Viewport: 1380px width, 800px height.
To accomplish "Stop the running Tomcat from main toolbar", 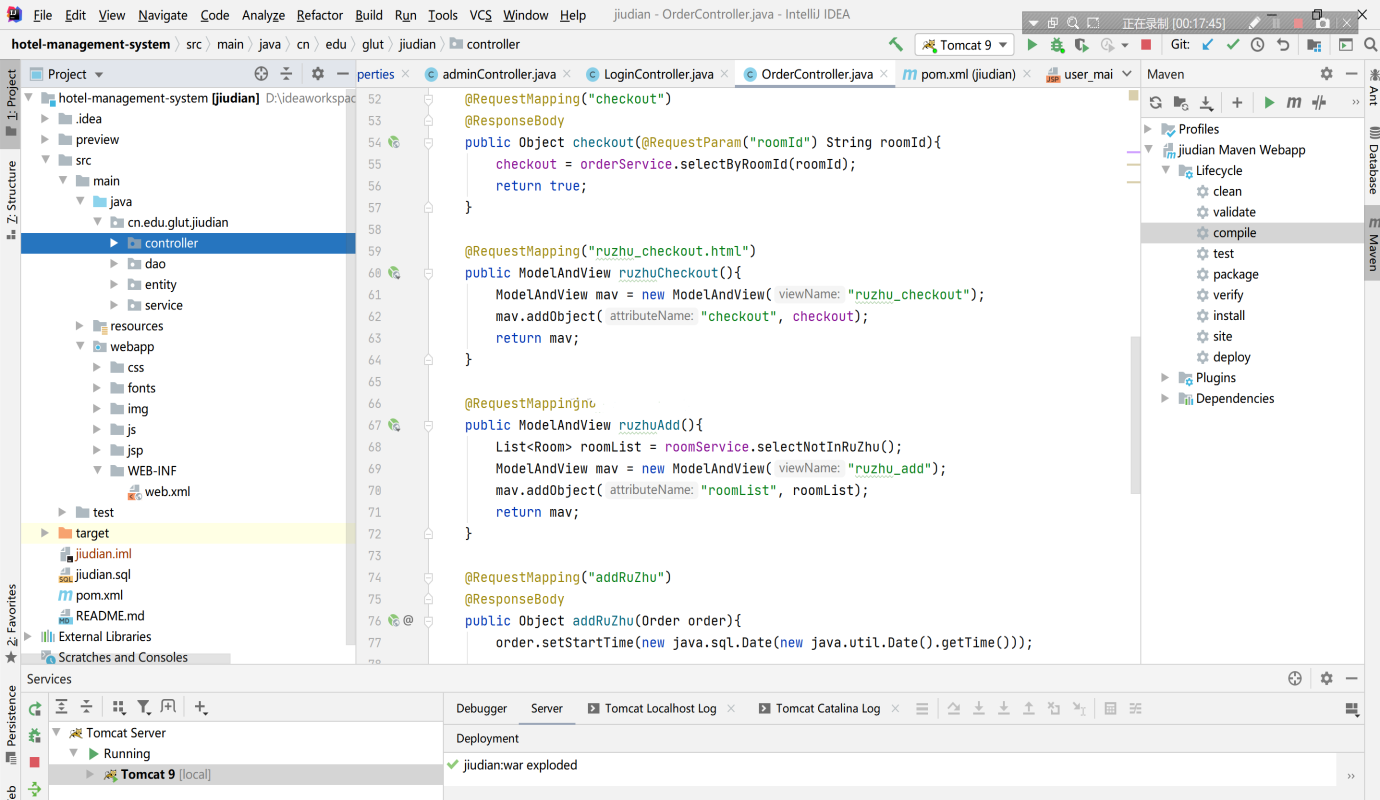I will click(1146, 45).
